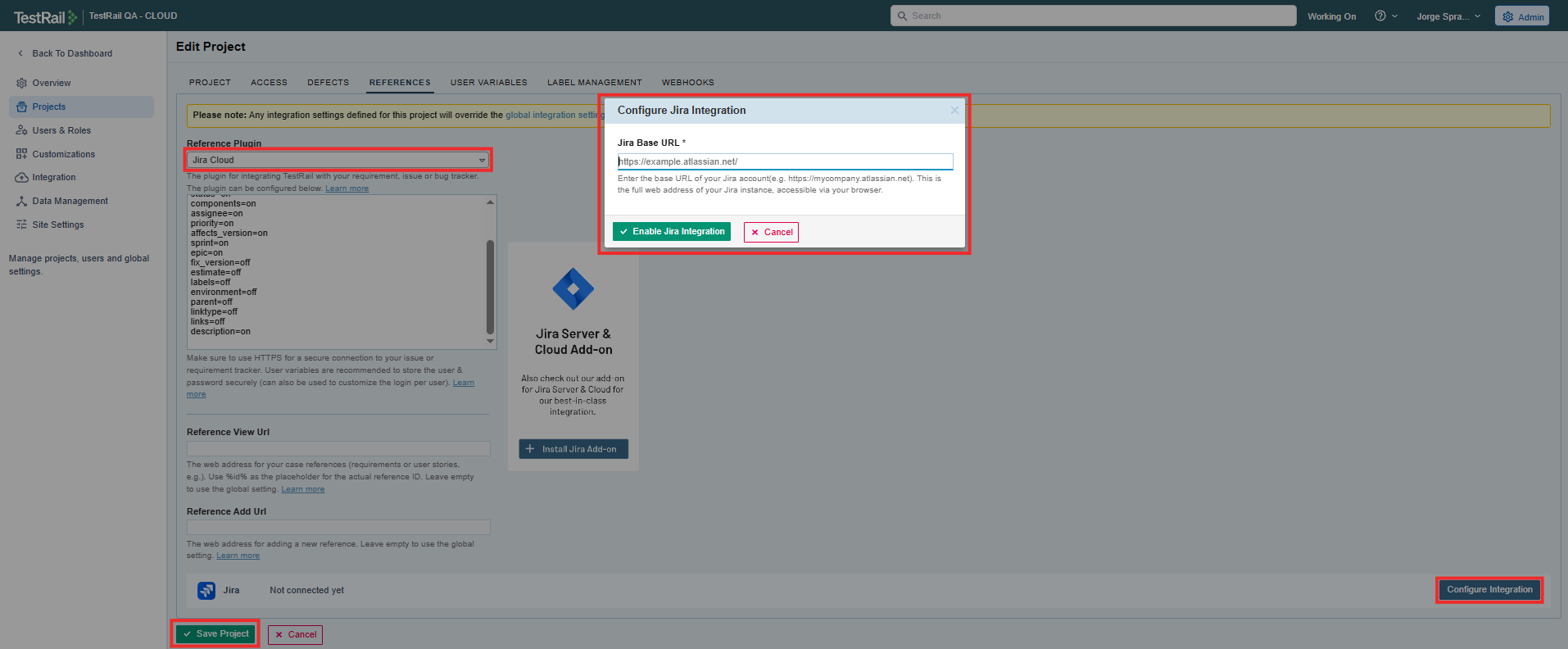Click the Data Management sidebar icon
Viewport: 1568px width, 649px height.
point(21,201)
